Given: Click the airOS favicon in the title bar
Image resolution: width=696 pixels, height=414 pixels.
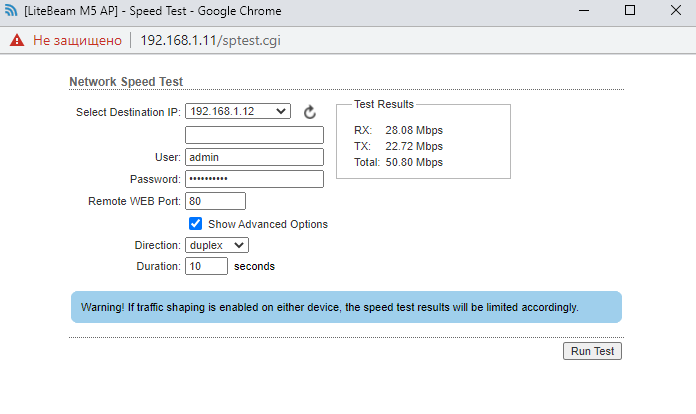Looking at the screenshot, I should [11, 10].
